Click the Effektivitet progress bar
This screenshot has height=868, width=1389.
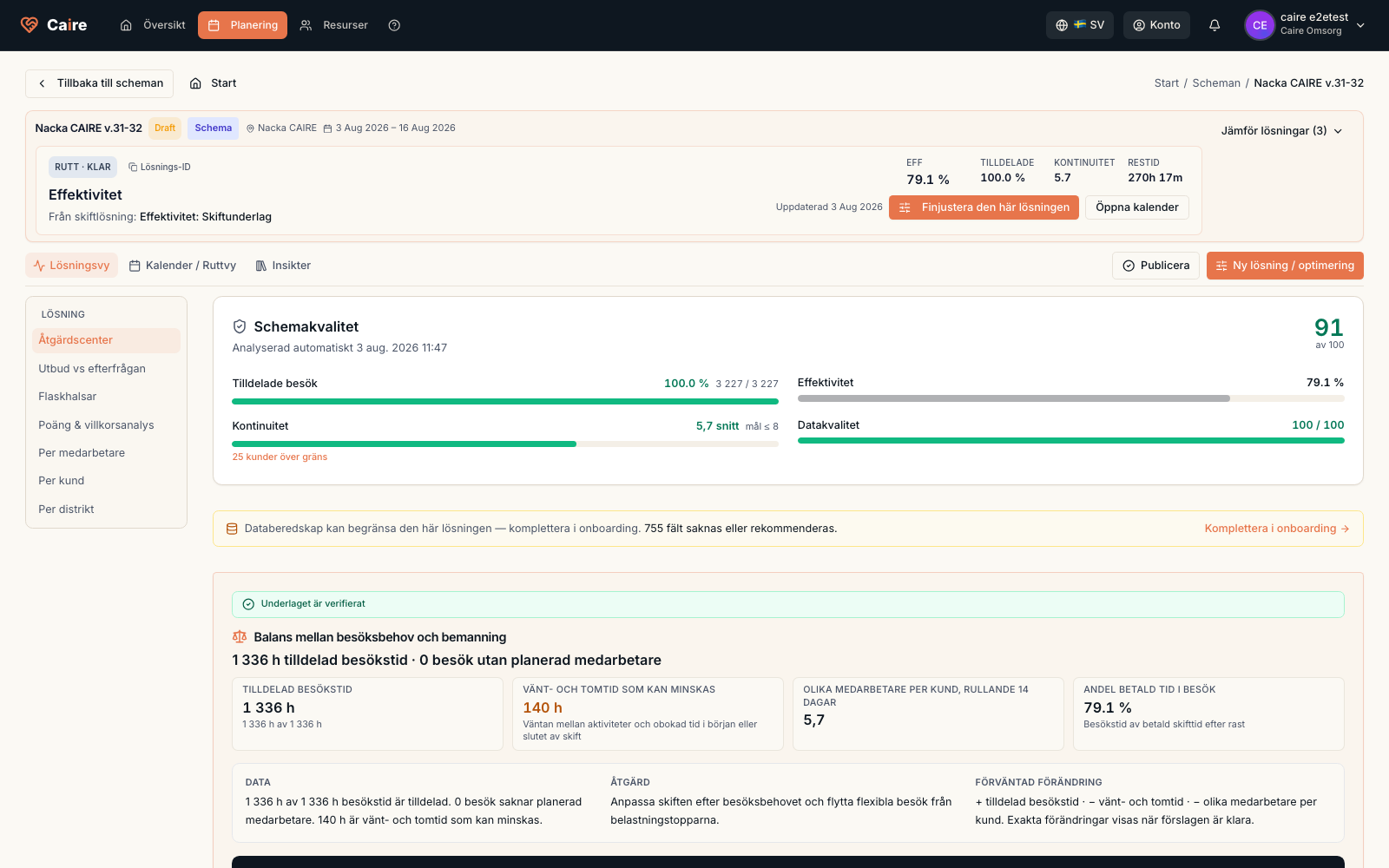[1071, 398]
